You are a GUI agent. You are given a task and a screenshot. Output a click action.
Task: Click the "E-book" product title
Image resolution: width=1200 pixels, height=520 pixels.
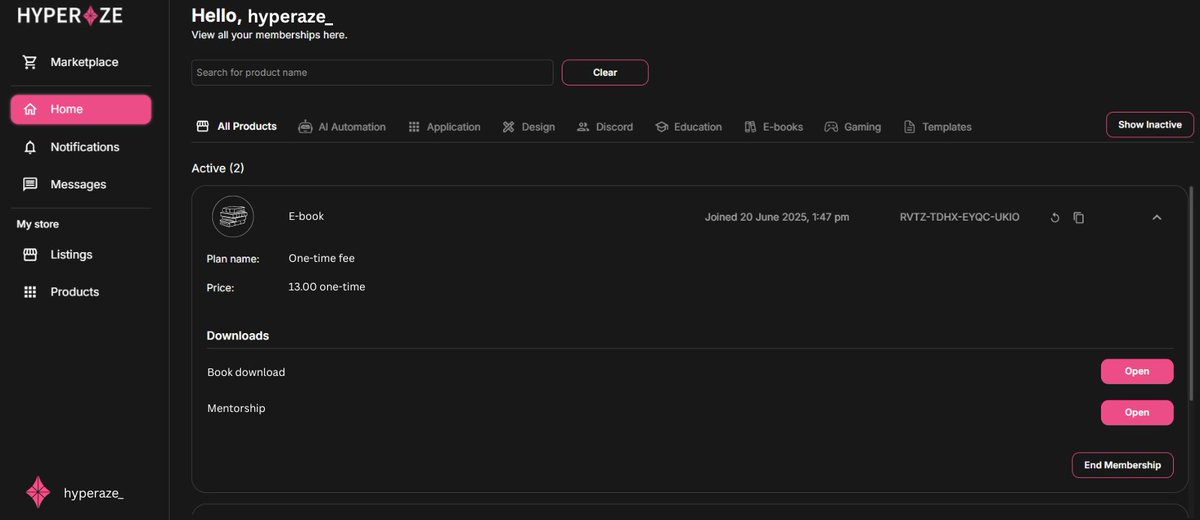point(306,216)
